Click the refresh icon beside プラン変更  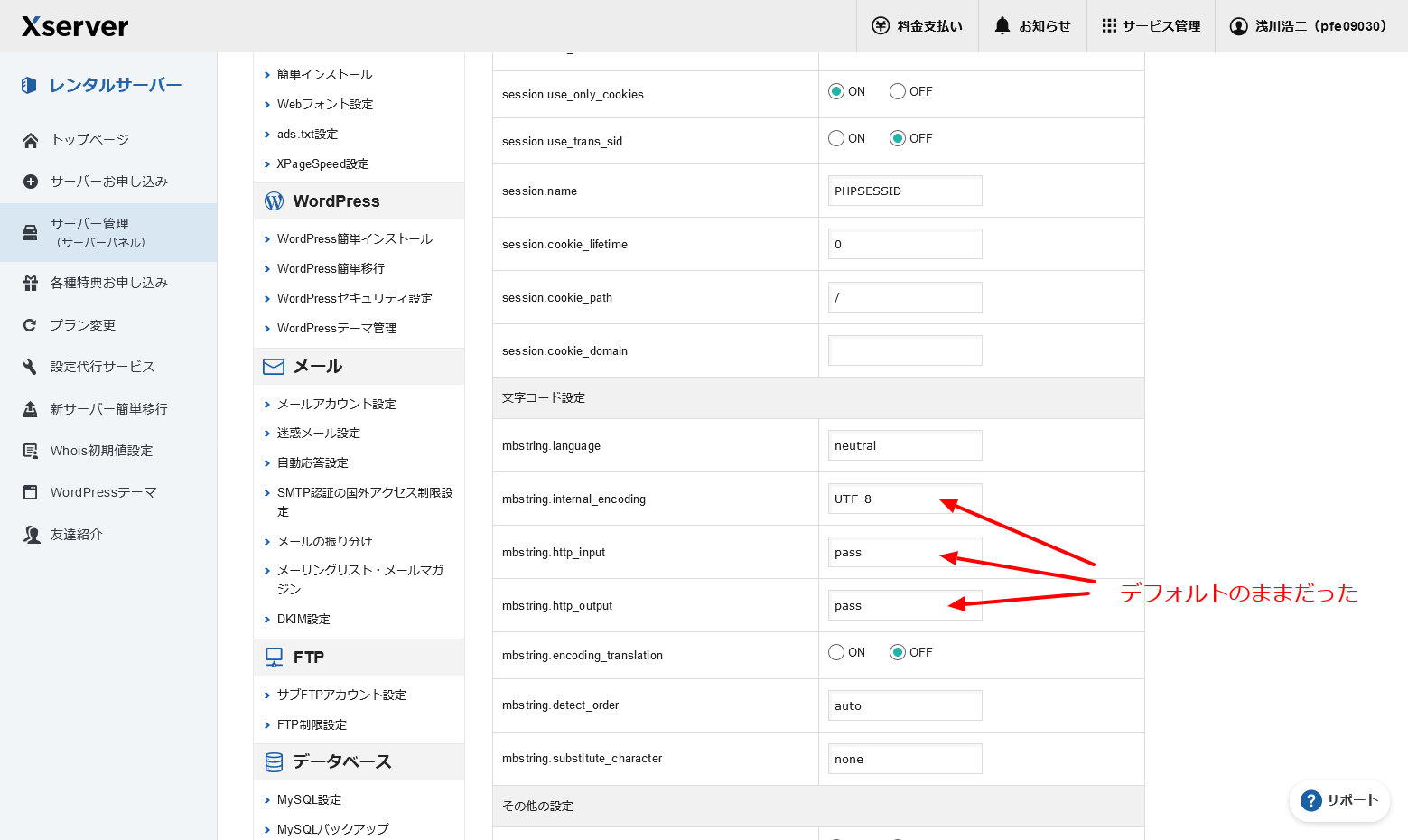click(31, 325)
